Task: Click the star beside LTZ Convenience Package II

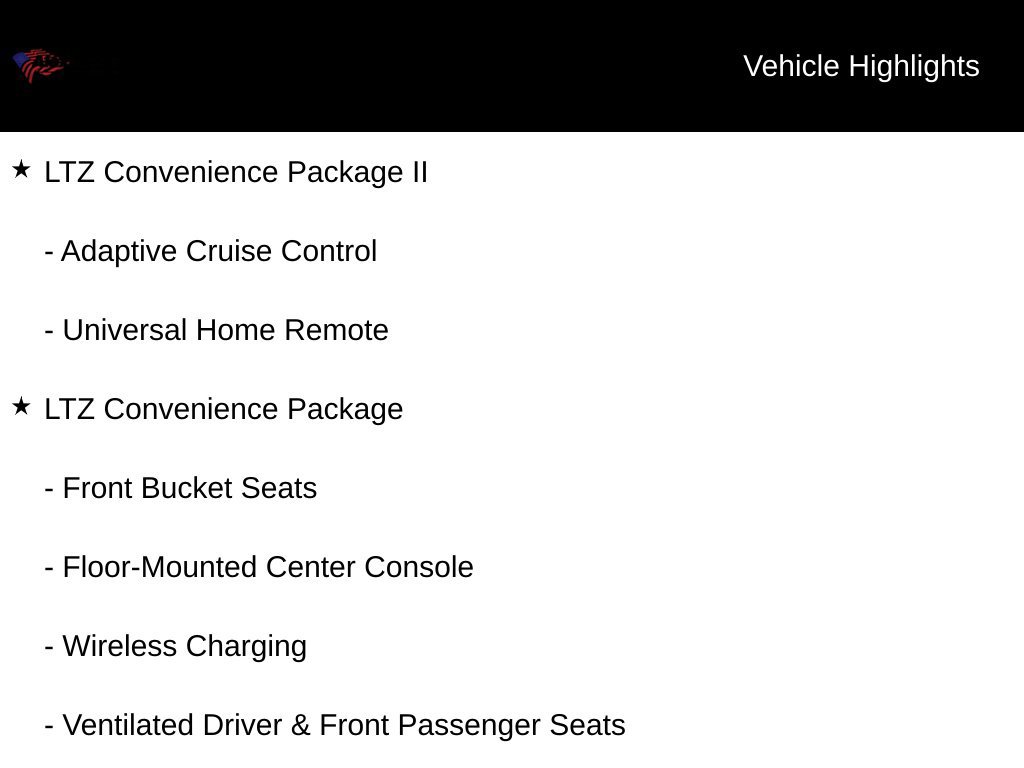Action: 22,170
